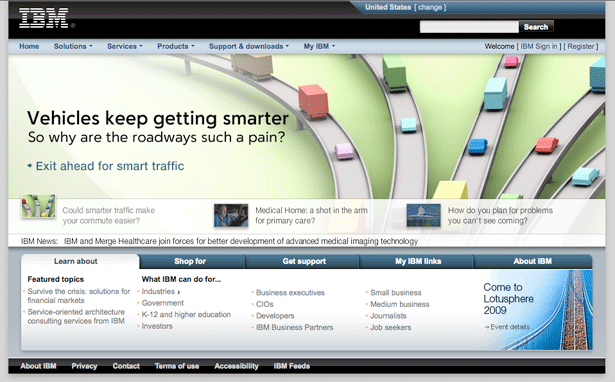Click IBM Sign in link
Image resolution: width=615 pixels, height=382 pixels.
click(539, 46)
